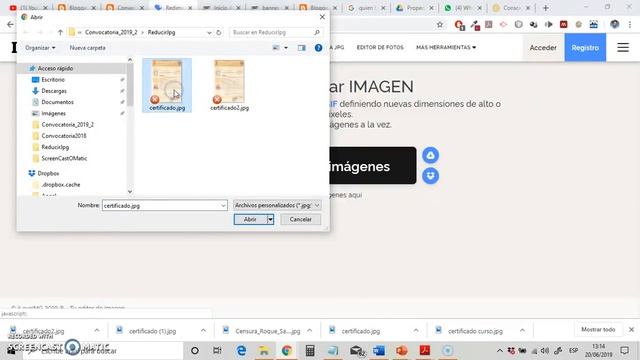The width and height of the screenshot is (640, 360).
Task: Click Mostrar todo in downloads bar
Action: [x=598, y=329]
